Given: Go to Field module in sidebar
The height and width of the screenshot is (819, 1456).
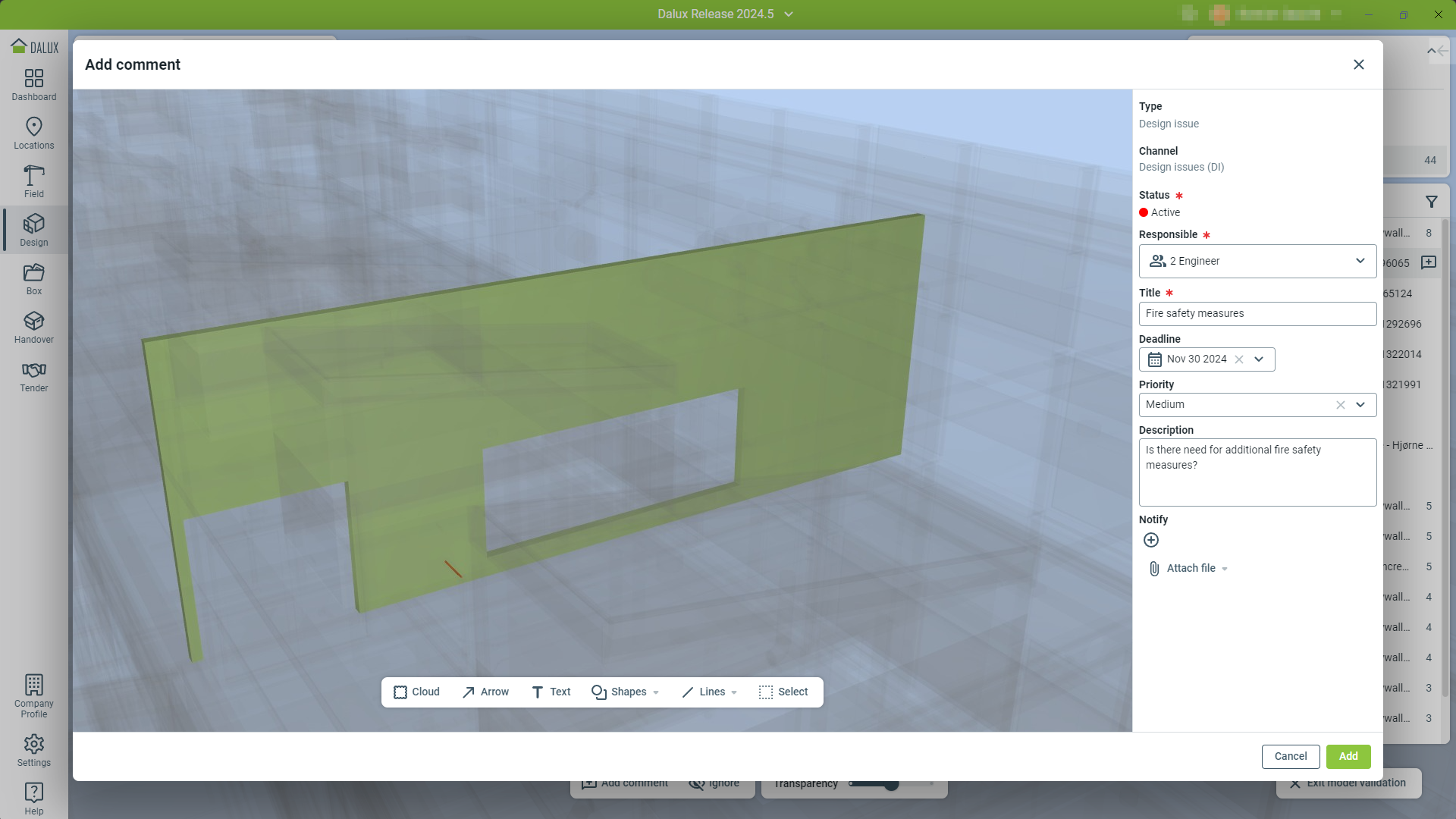Looking at the screenshot, I should (34, 182).
